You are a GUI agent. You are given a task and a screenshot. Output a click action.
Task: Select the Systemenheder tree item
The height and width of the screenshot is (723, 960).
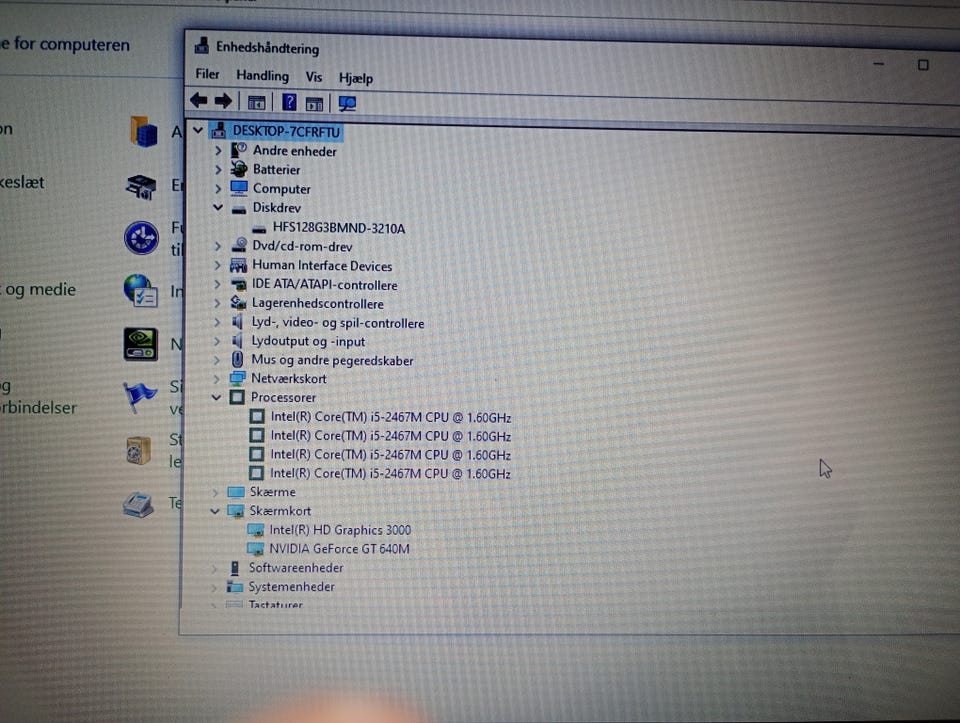point(291,586)
